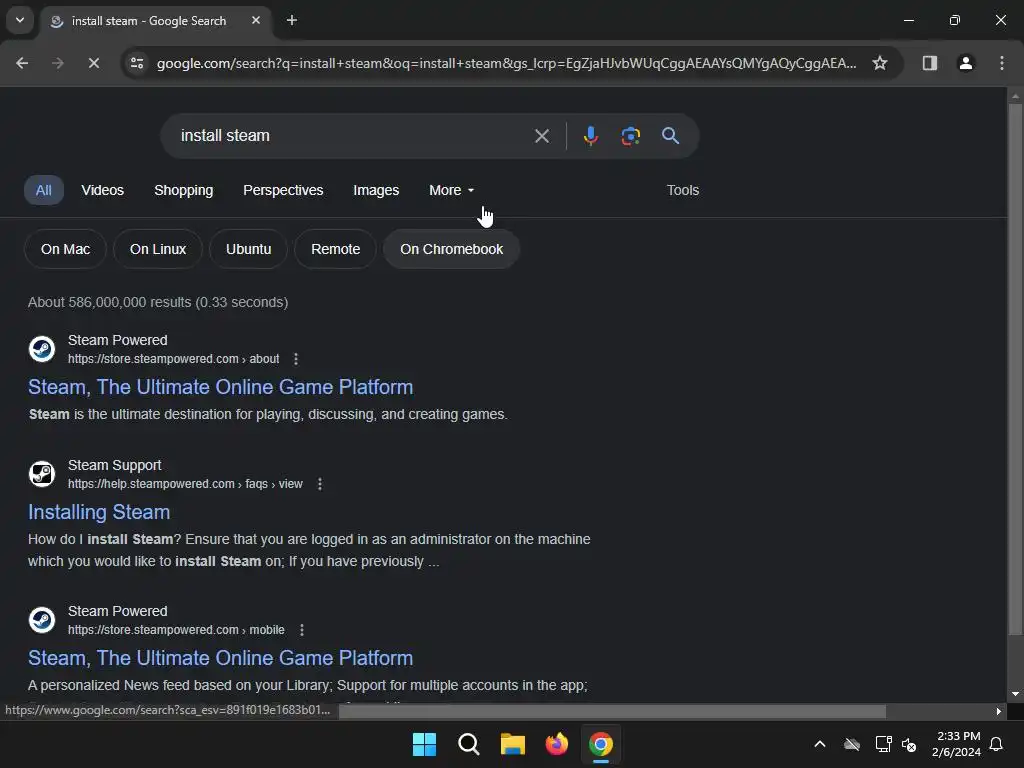Click the horizontal scroll right arrow
The image size is (1024, 768).
coord(999,711)
